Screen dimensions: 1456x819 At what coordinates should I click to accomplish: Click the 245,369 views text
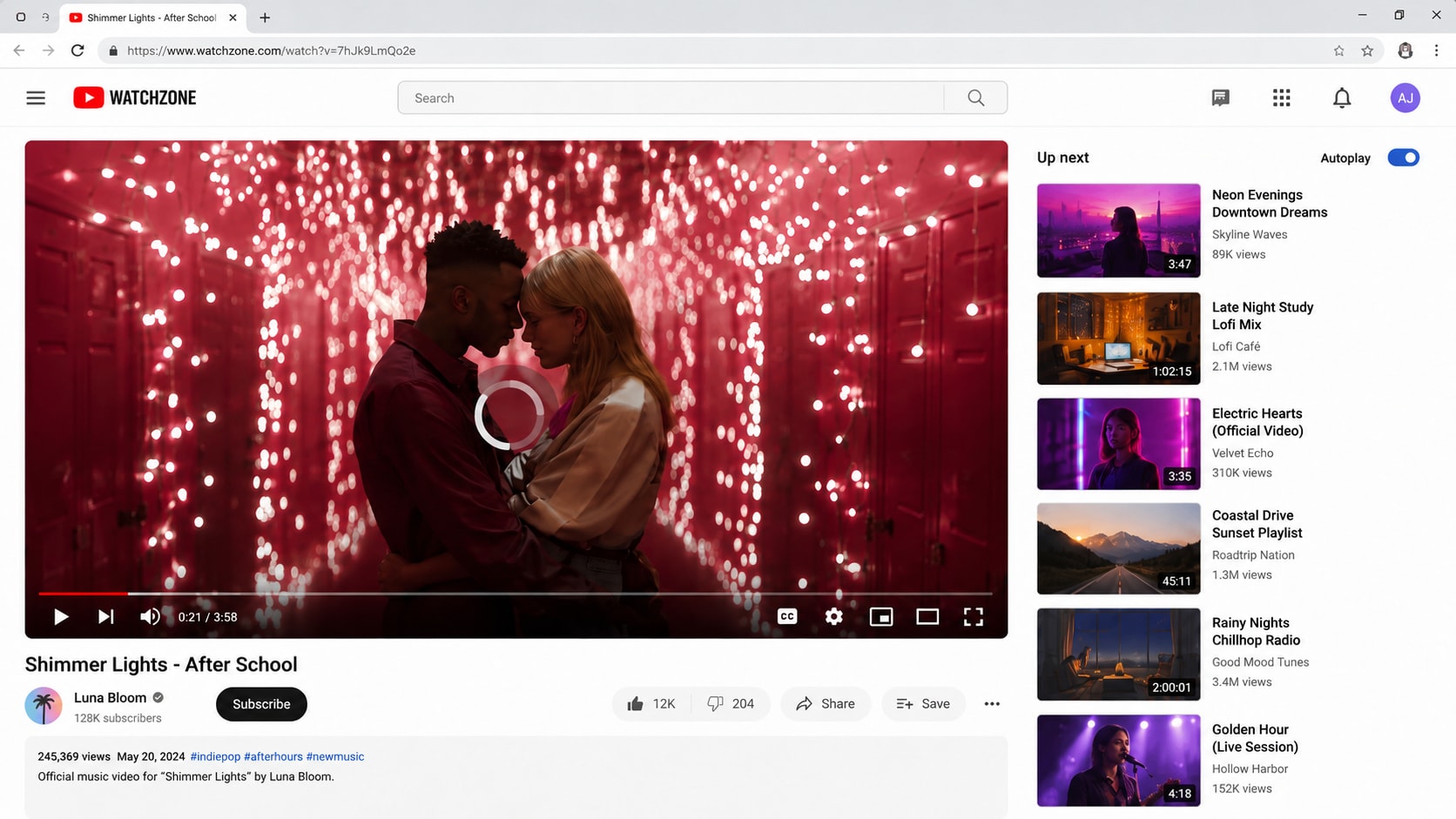(74, 756)
